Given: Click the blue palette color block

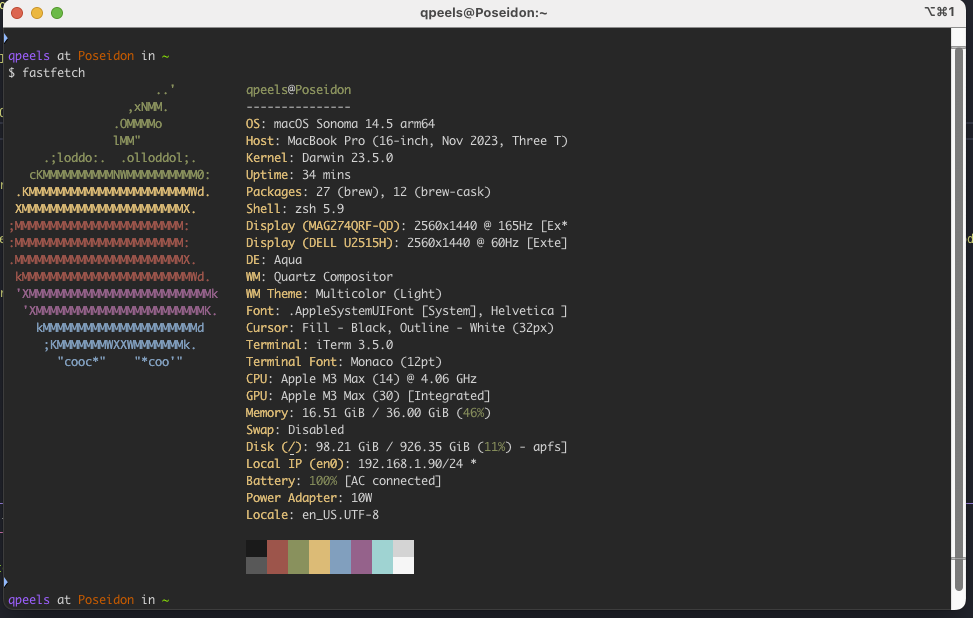Looking at the screenshot, I should tap(340, 556).
